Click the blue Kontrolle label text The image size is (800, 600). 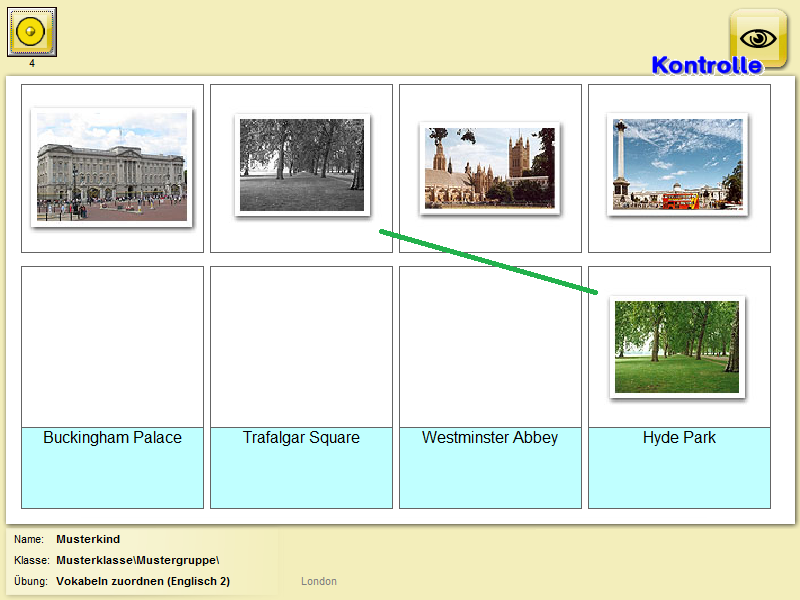[706, 65]
